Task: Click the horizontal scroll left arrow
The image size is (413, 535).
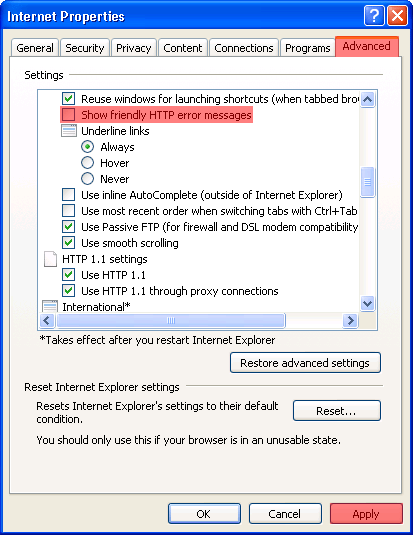Action: pos(47,320)
